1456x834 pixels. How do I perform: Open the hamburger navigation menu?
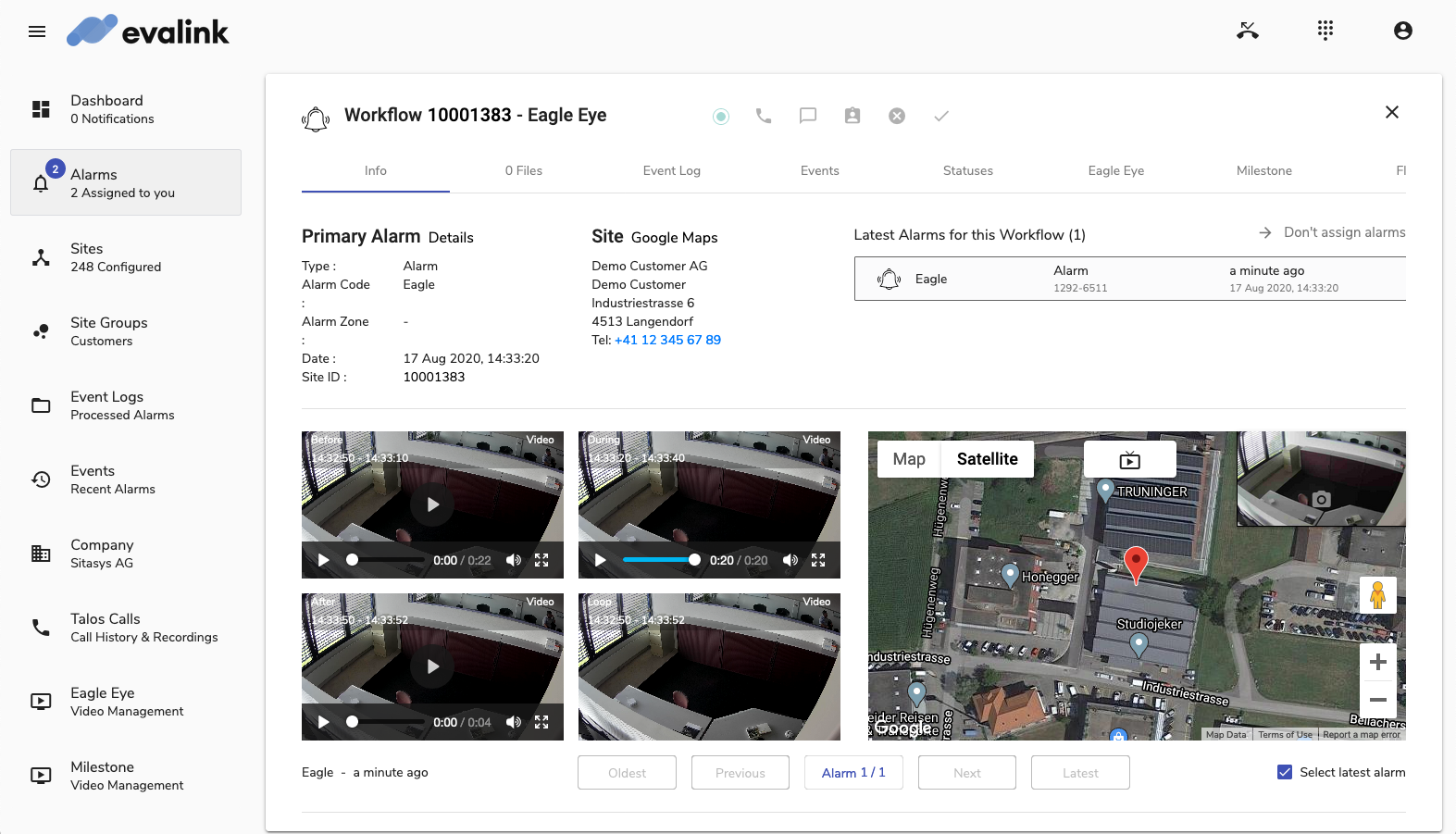37,31
